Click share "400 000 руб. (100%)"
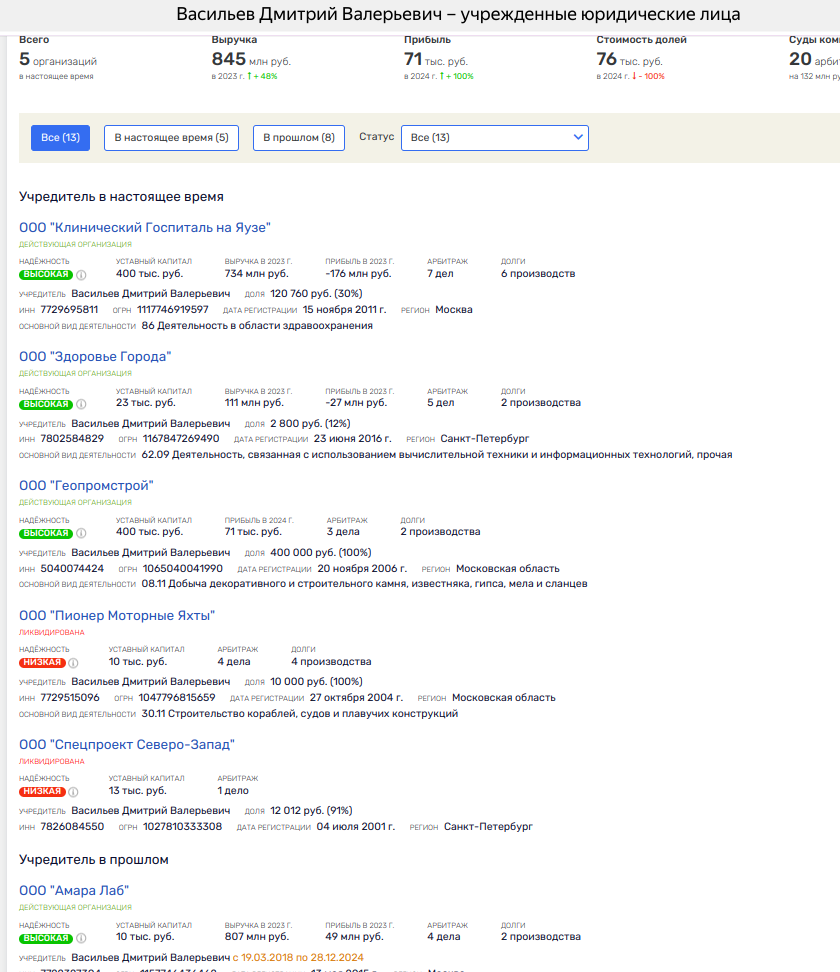Screen dimensions: 840x972 321,552
